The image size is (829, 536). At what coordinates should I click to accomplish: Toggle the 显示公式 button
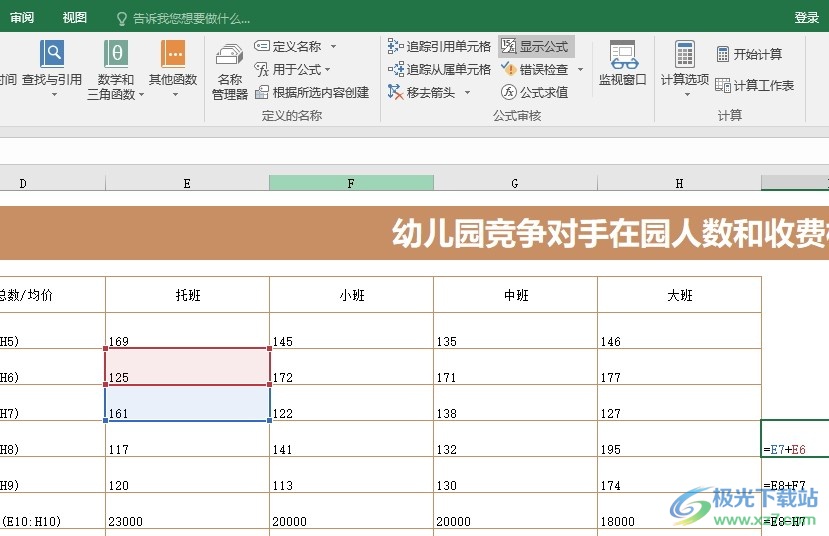(536, 47)
